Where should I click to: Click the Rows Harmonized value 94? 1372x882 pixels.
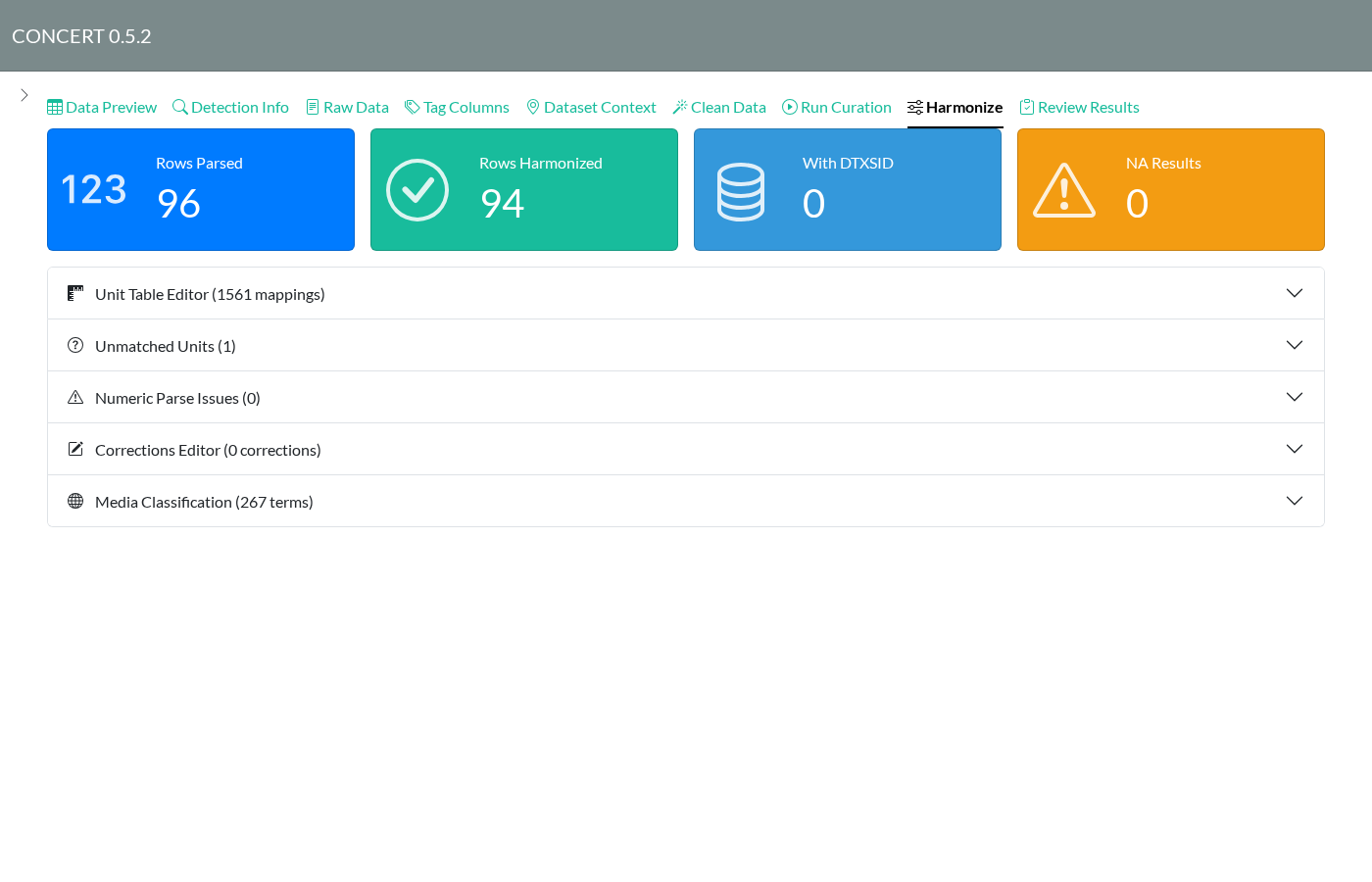pos(503,204)
